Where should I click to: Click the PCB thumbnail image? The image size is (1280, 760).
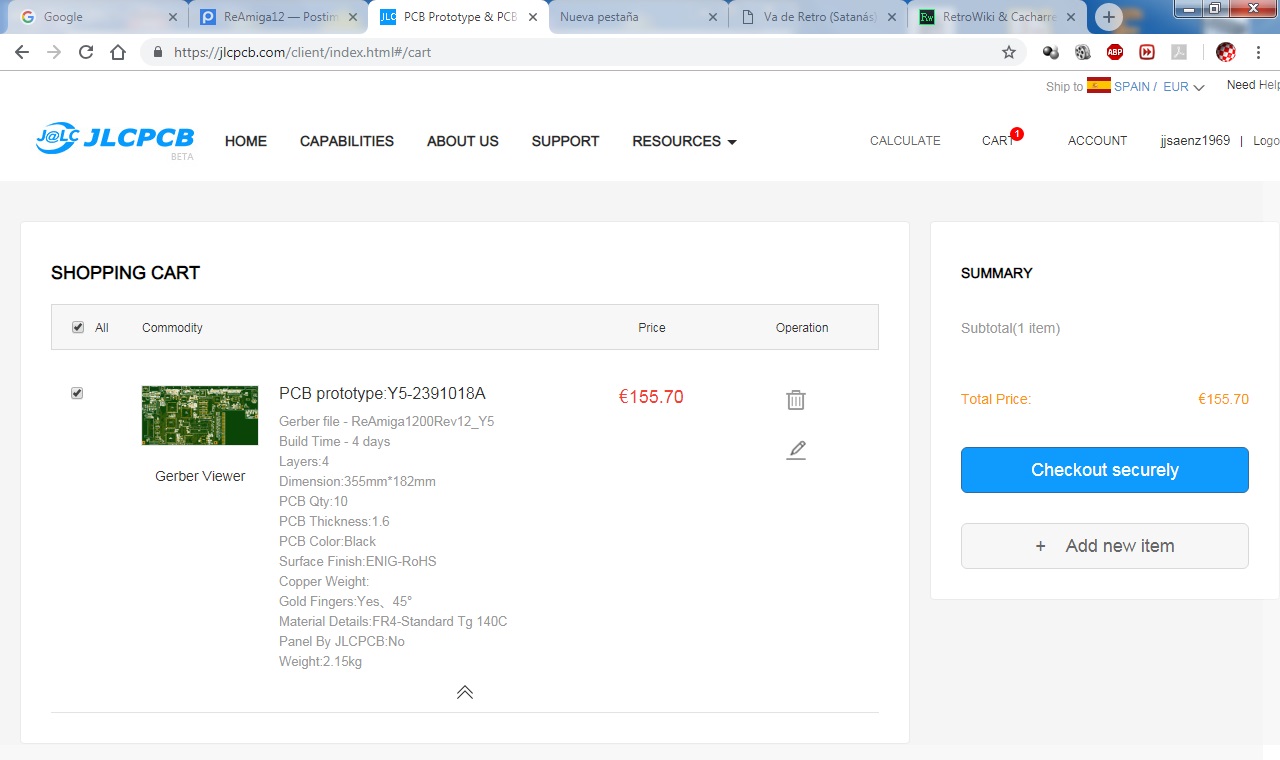coord(200,415)
